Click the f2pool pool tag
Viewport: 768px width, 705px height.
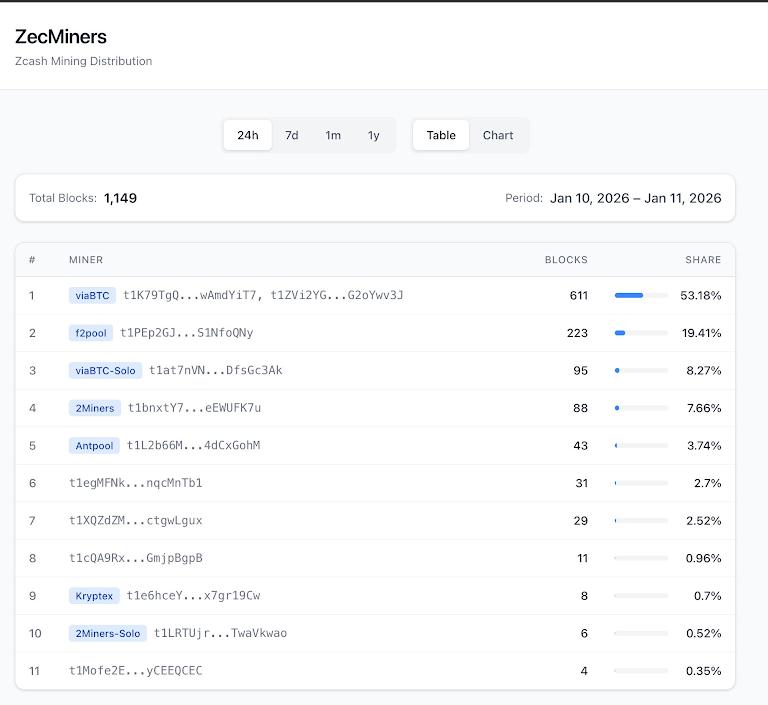91,333
